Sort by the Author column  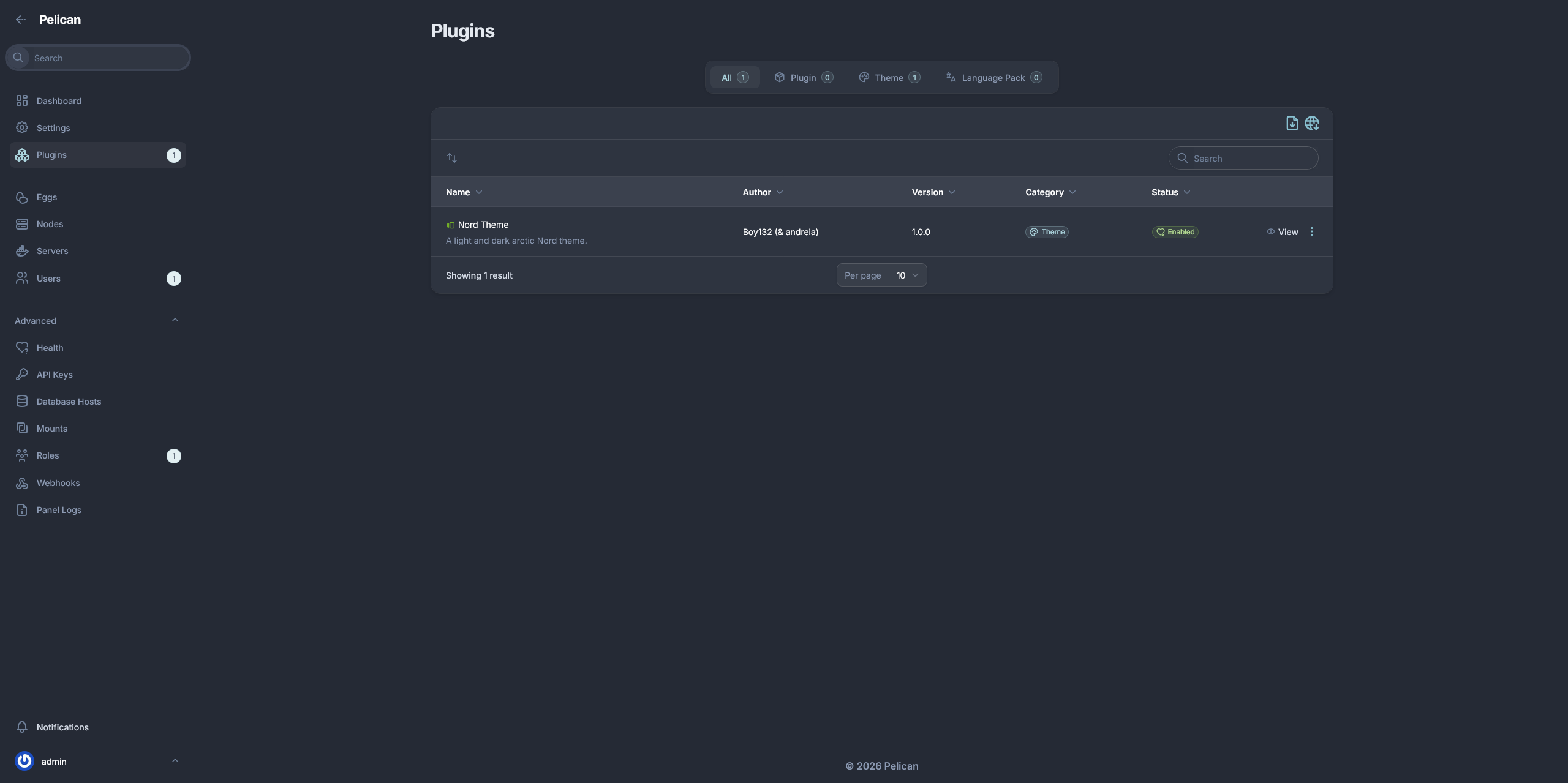[x=763, y=192]
